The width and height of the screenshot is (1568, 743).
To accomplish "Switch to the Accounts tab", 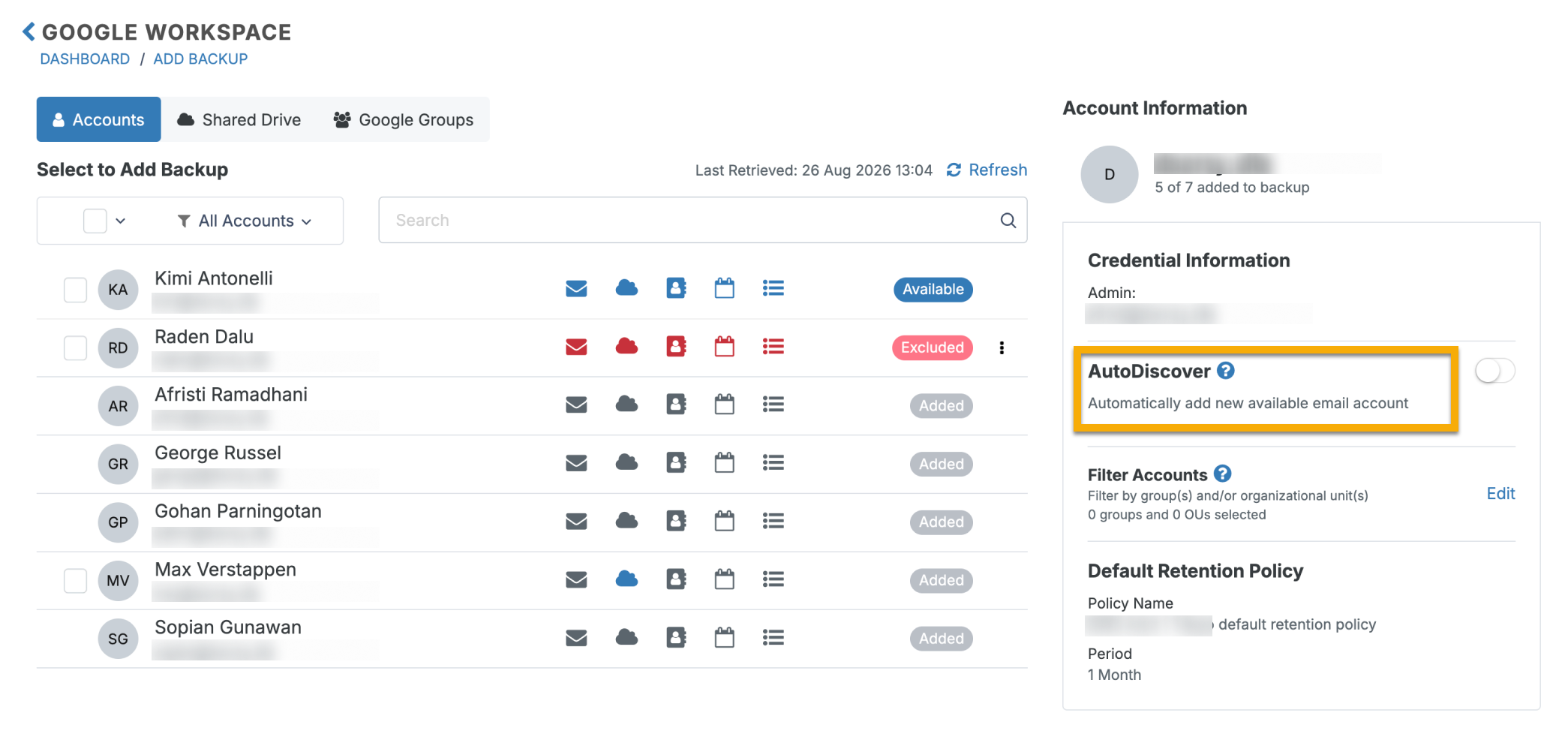I will tap(98, 119).
